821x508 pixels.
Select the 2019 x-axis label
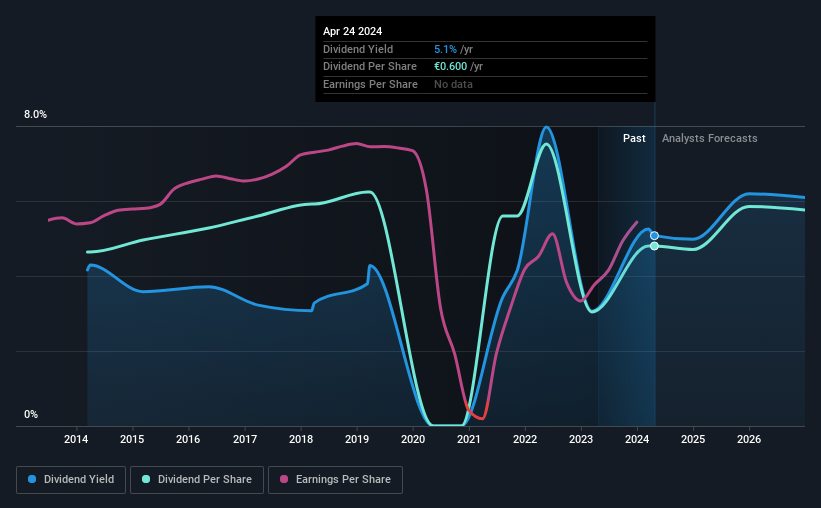[357, 439]
